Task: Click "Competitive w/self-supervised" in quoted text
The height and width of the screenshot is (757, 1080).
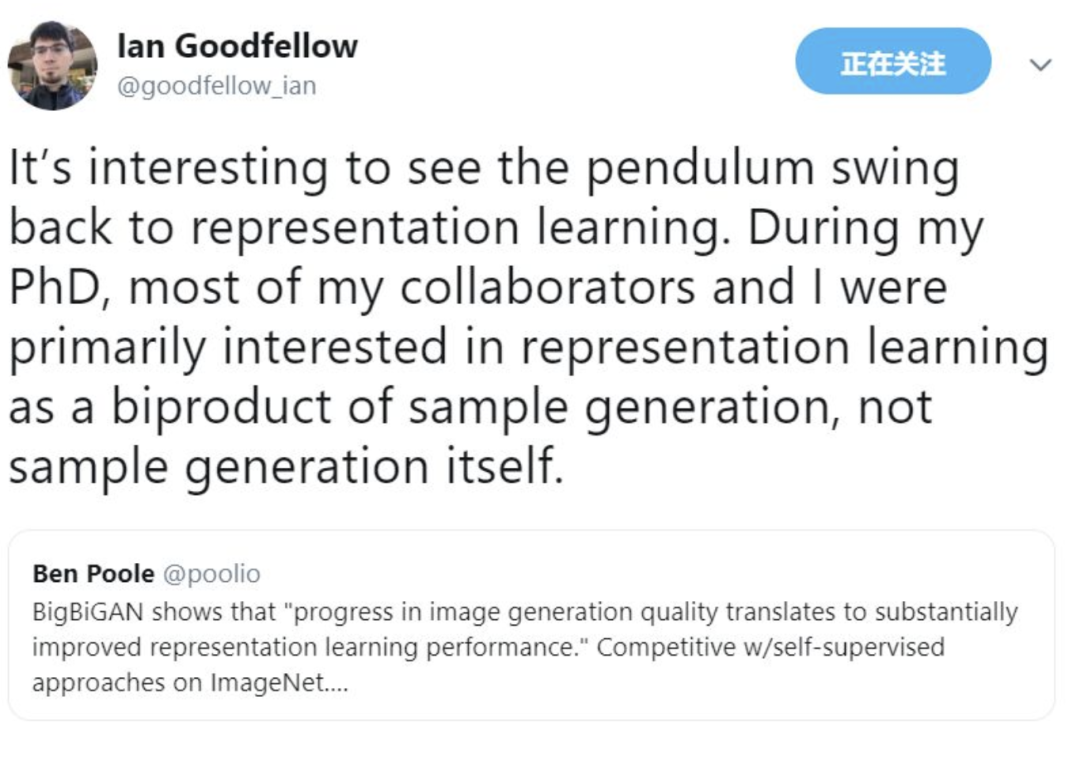Action: pos(770,648)
